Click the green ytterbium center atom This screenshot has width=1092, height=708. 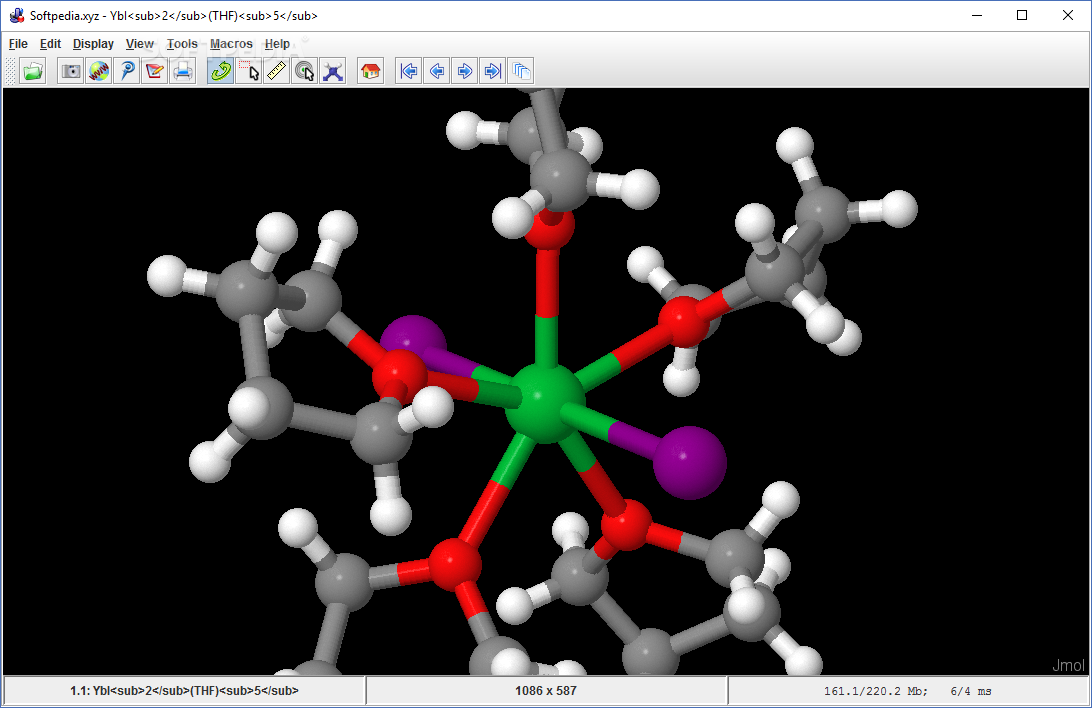click(543, 402)
